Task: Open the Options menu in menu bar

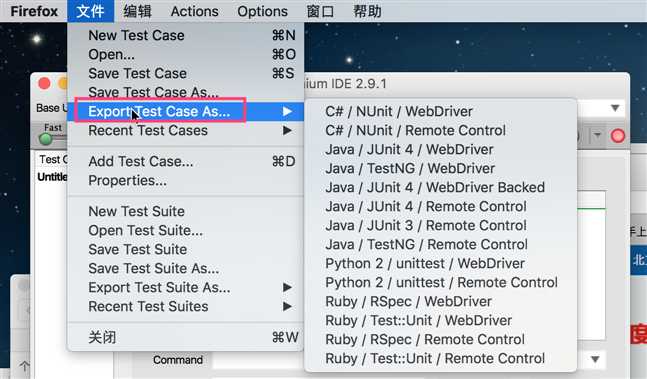Action: (262, 11)
